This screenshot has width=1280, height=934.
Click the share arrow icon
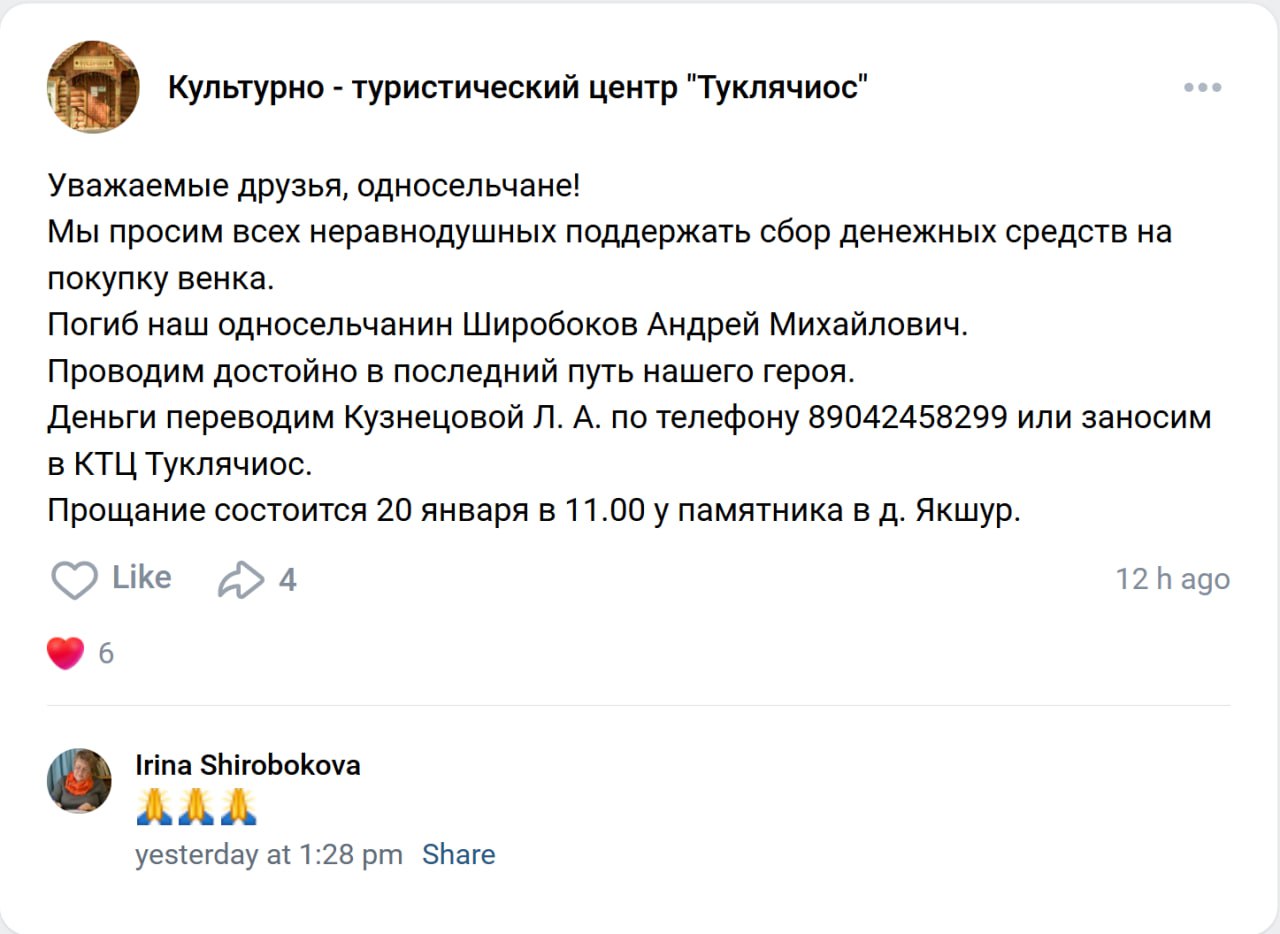[240, 579]
